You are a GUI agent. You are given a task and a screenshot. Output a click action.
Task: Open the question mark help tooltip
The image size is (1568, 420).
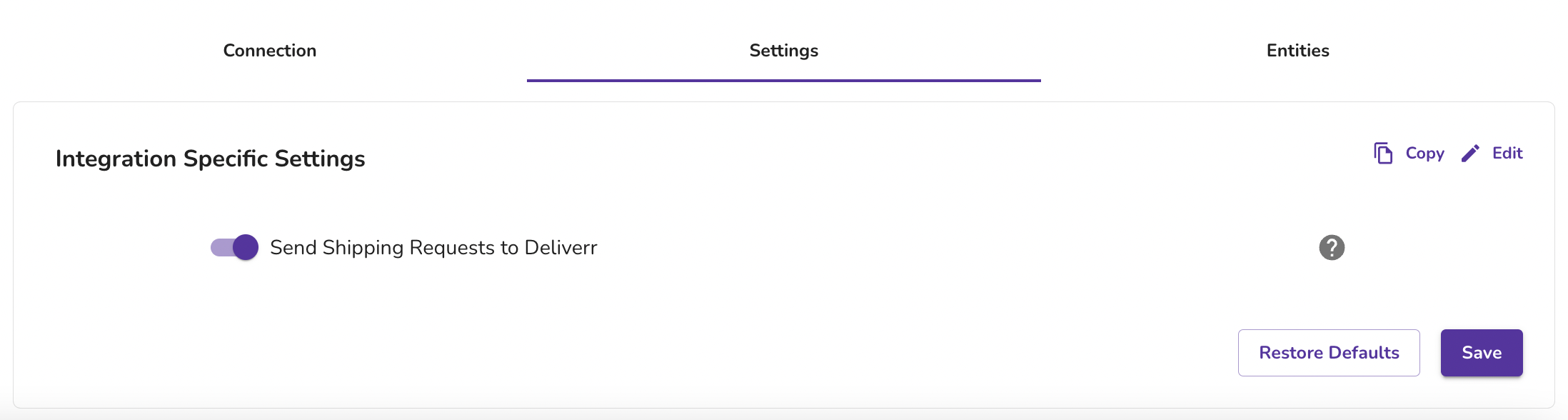tap(1332, 248)
